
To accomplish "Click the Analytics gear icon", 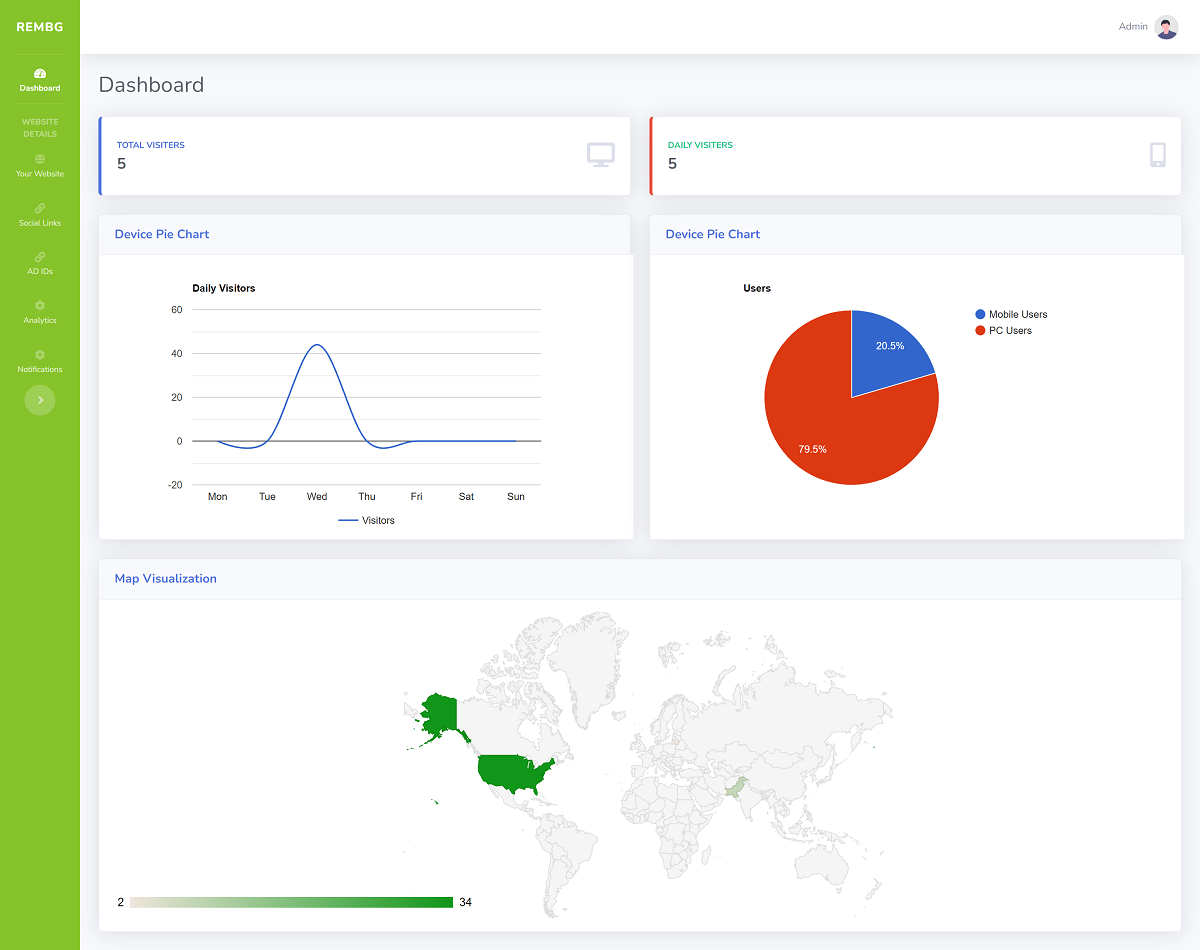I will pos(40,305).
